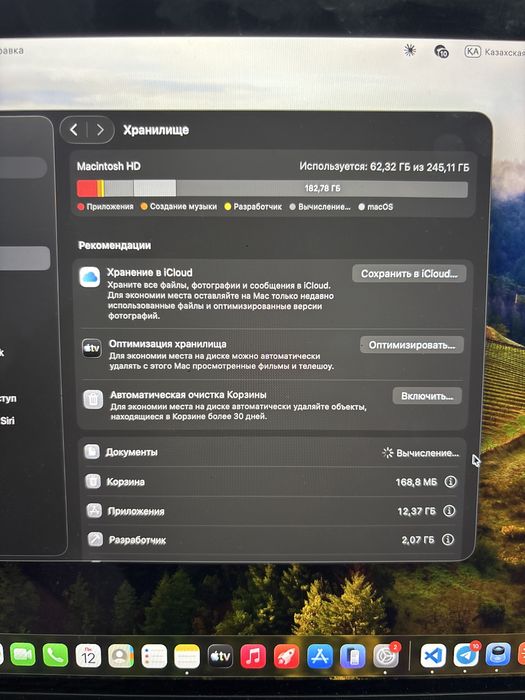This screenshot has height=700, width=525.
Task: Click the storage usage bar for Macintosh HD
Action: click(x=272, y=188)
